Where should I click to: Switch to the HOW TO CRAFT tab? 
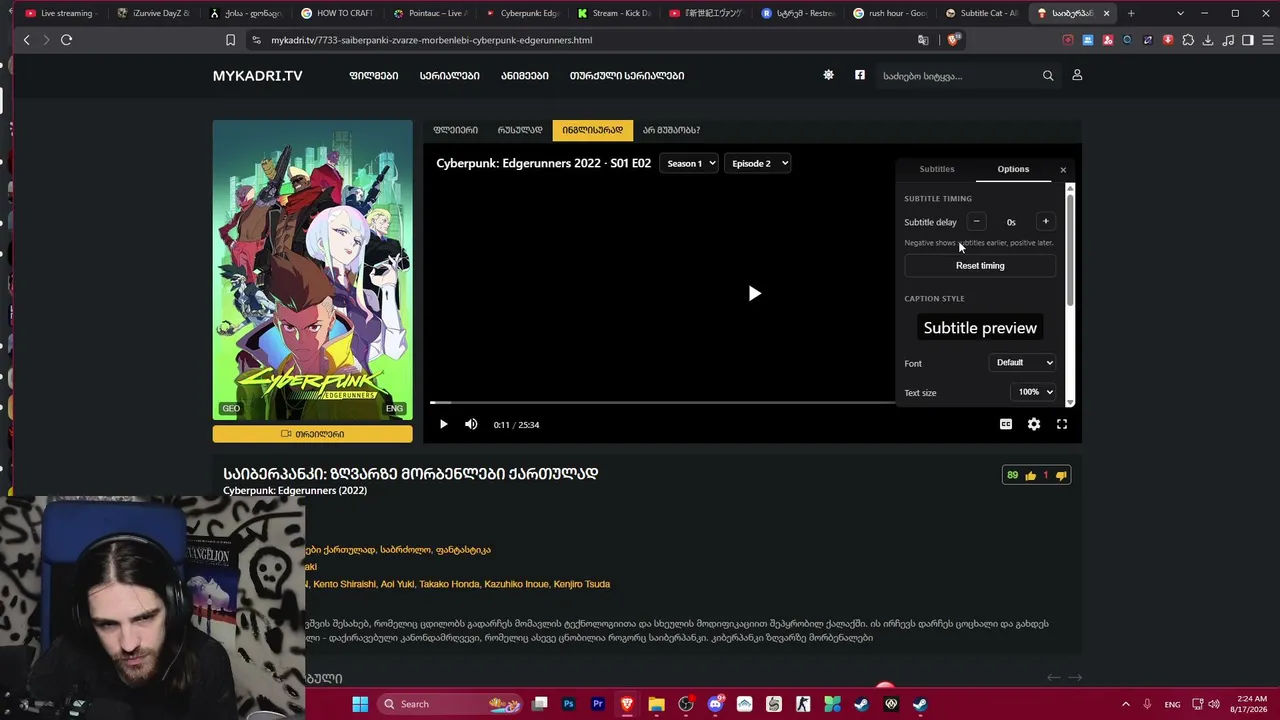pyautogui.click(x=336, y=13)
